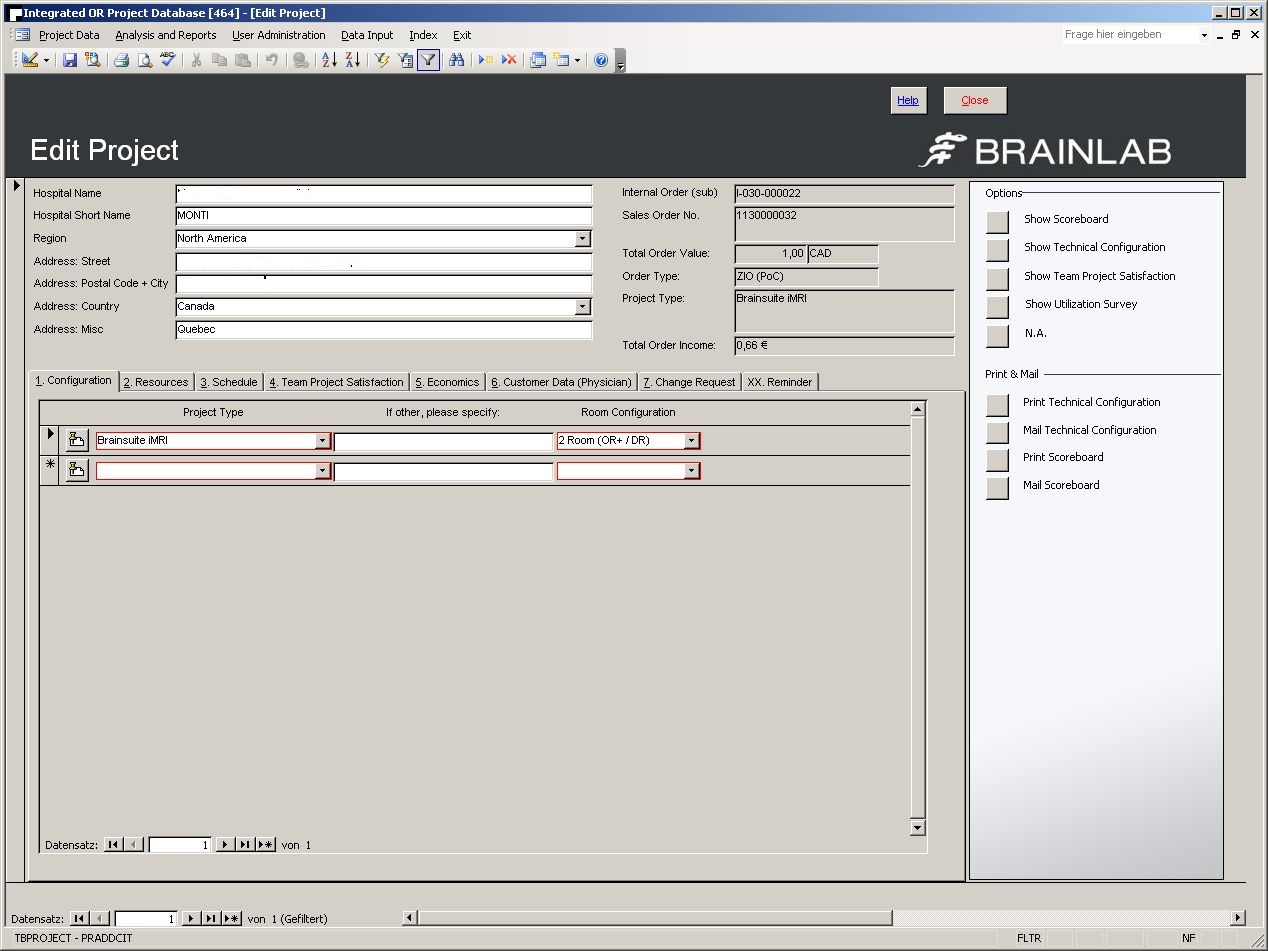This screenshot has height=951, width=1268.
Task: Click the Show Scoreboard button
Action: point(998,221)
